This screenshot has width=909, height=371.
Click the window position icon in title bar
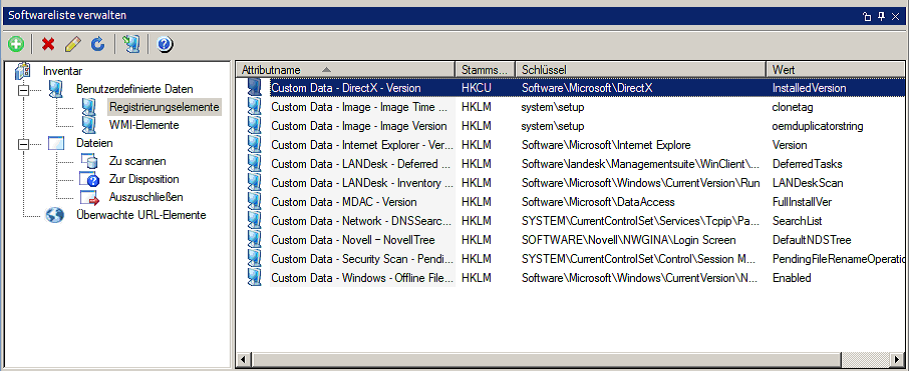[x=868, y=16]
